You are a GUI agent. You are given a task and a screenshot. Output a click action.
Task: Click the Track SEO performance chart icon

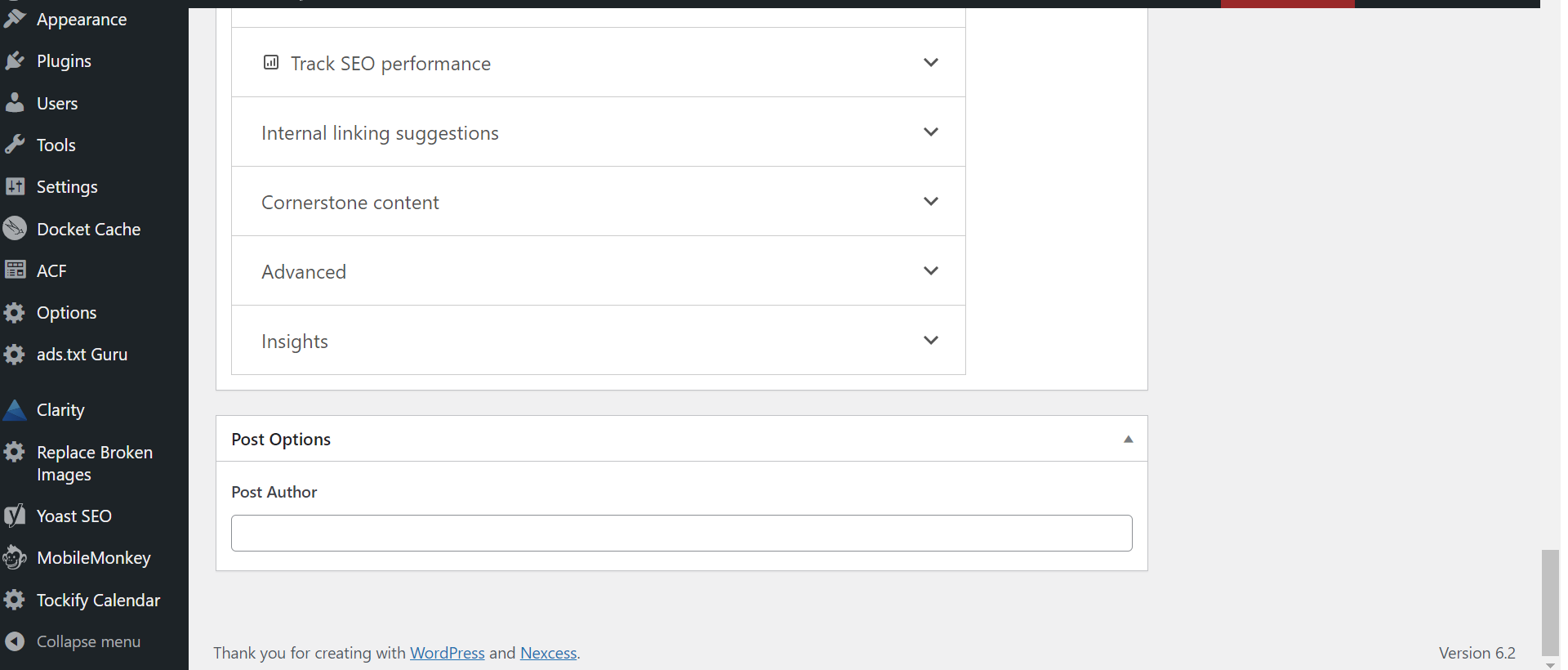coord(271,62)
